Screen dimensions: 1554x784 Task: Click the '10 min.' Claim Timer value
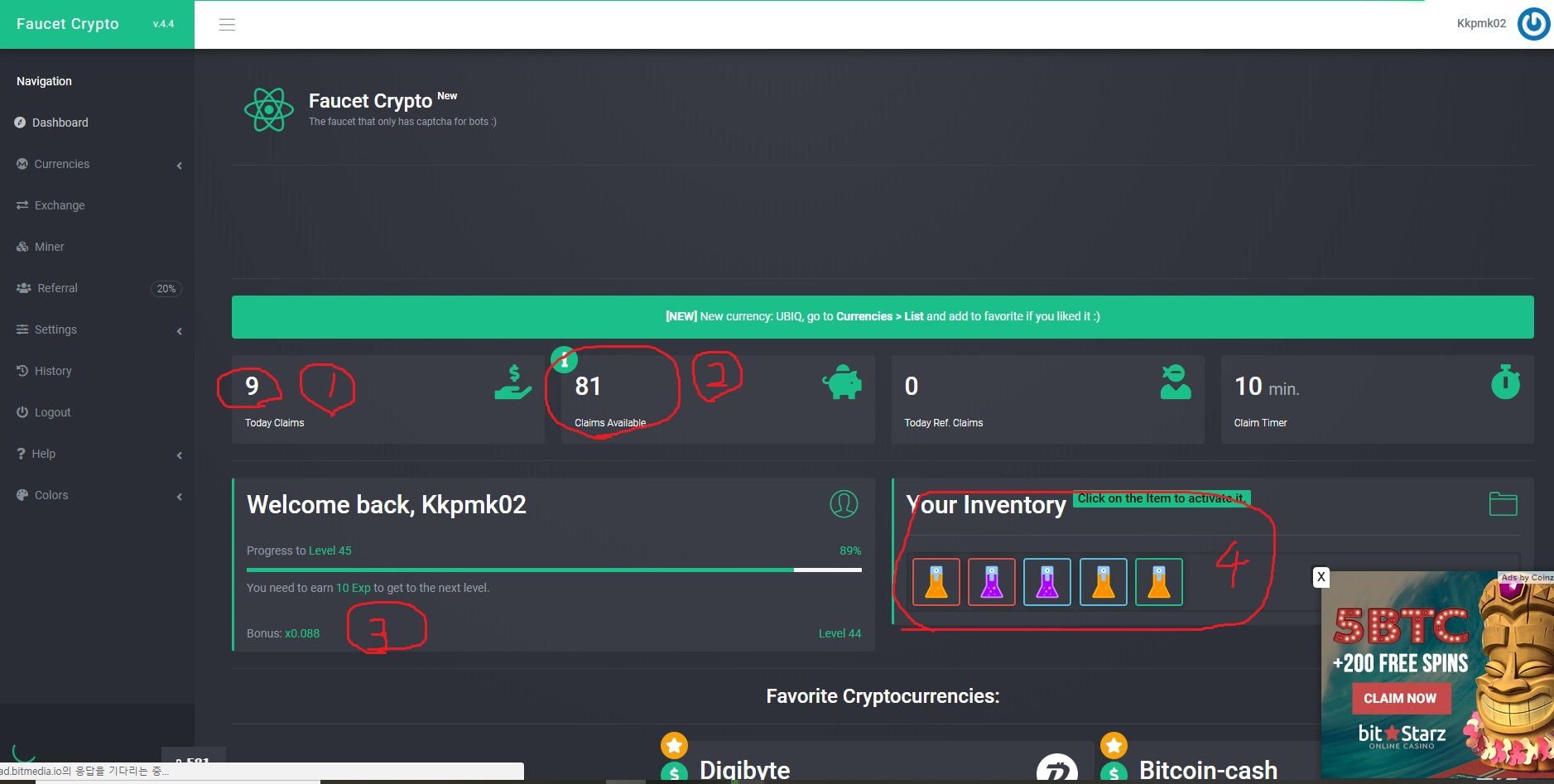tap(1267, 387)
